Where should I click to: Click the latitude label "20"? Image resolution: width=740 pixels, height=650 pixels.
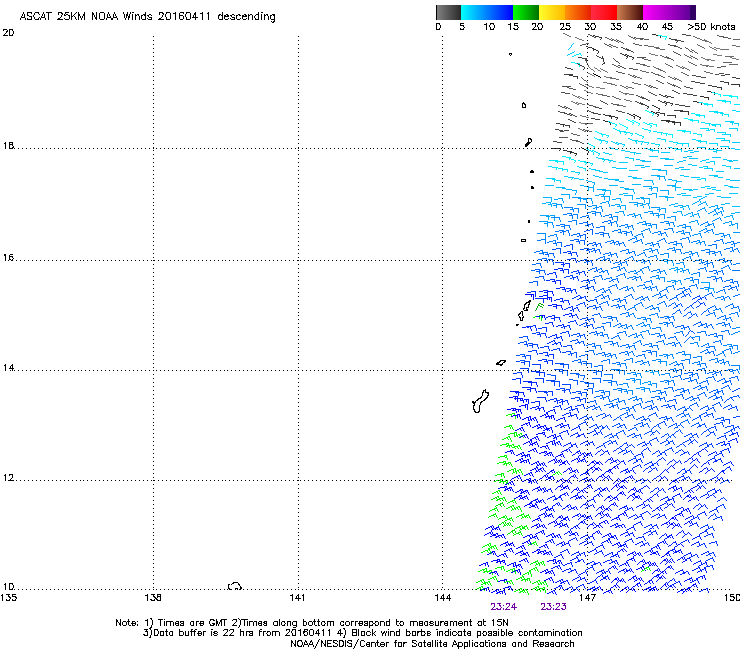[x=8, y=33]
